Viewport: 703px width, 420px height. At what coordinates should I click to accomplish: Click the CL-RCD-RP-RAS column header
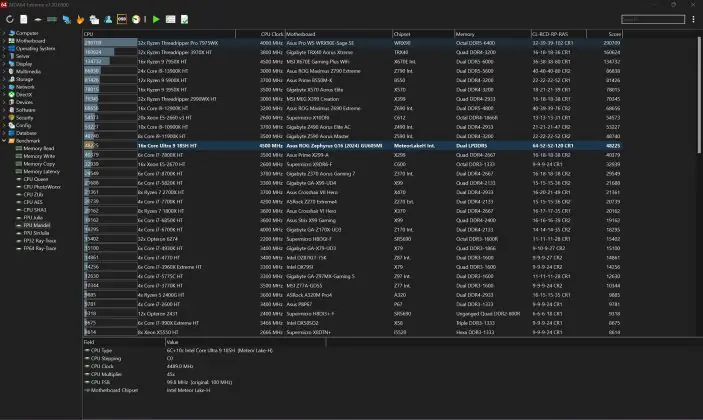click(559, 34)
